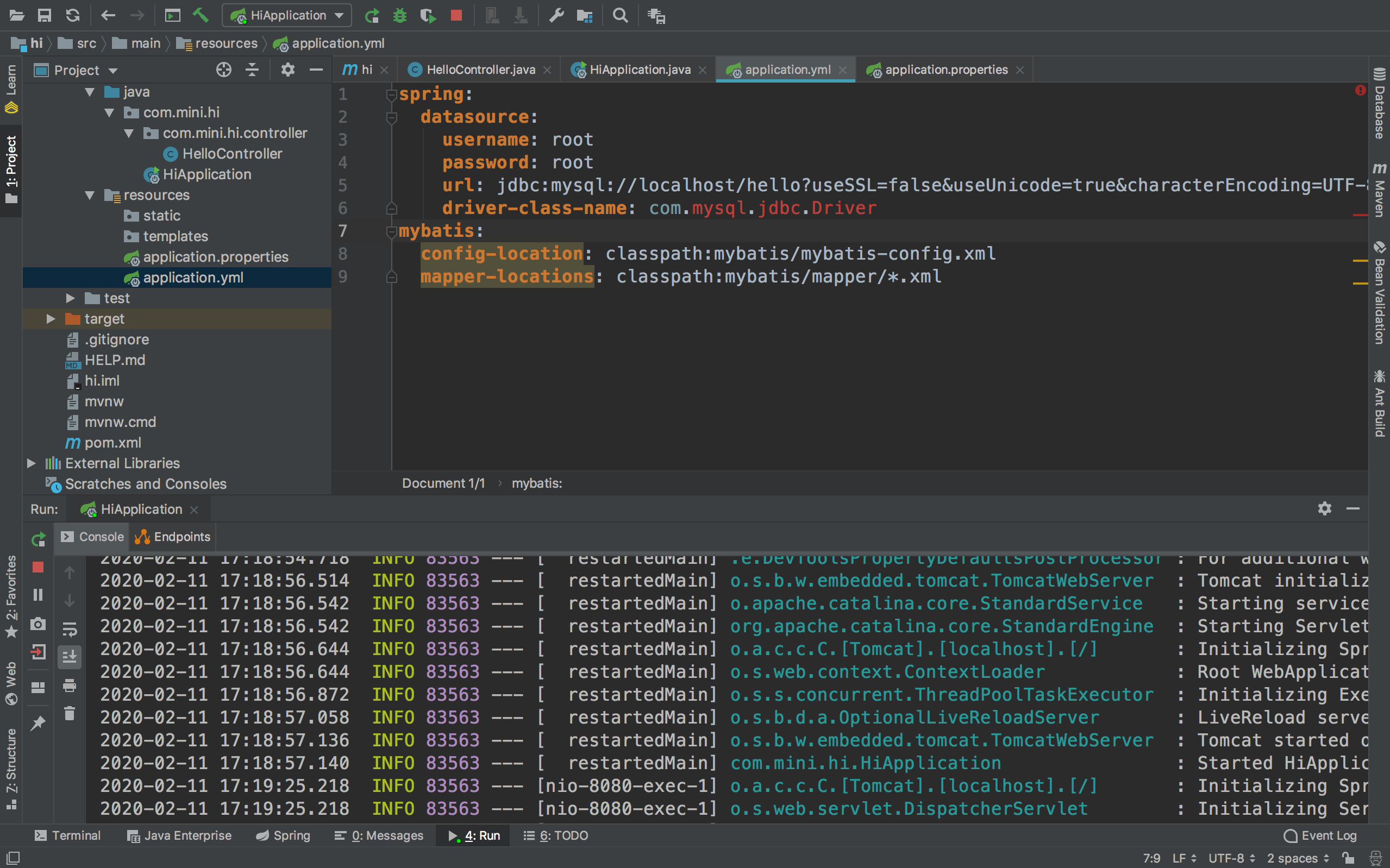
Task: Open HiApplication run configuration dropdown
Action: pyautogui.click(x=287, y=15)
